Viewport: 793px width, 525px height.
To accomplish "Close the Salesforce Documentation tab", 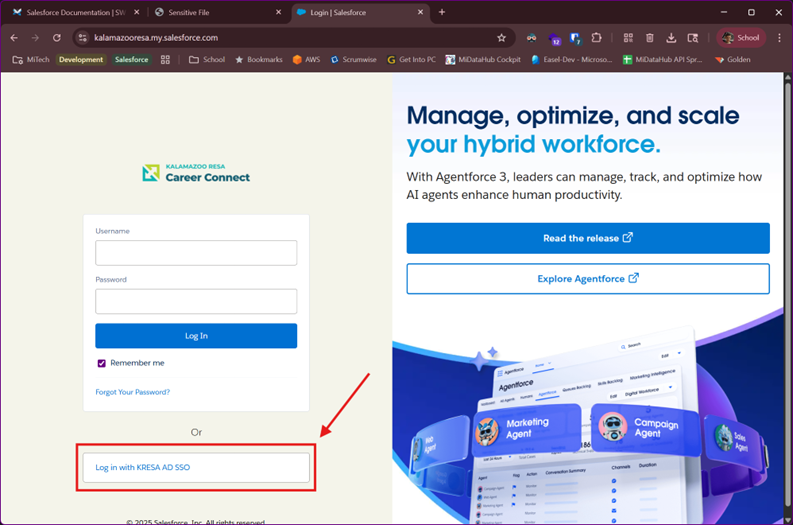I will click(x=137, y=12).
